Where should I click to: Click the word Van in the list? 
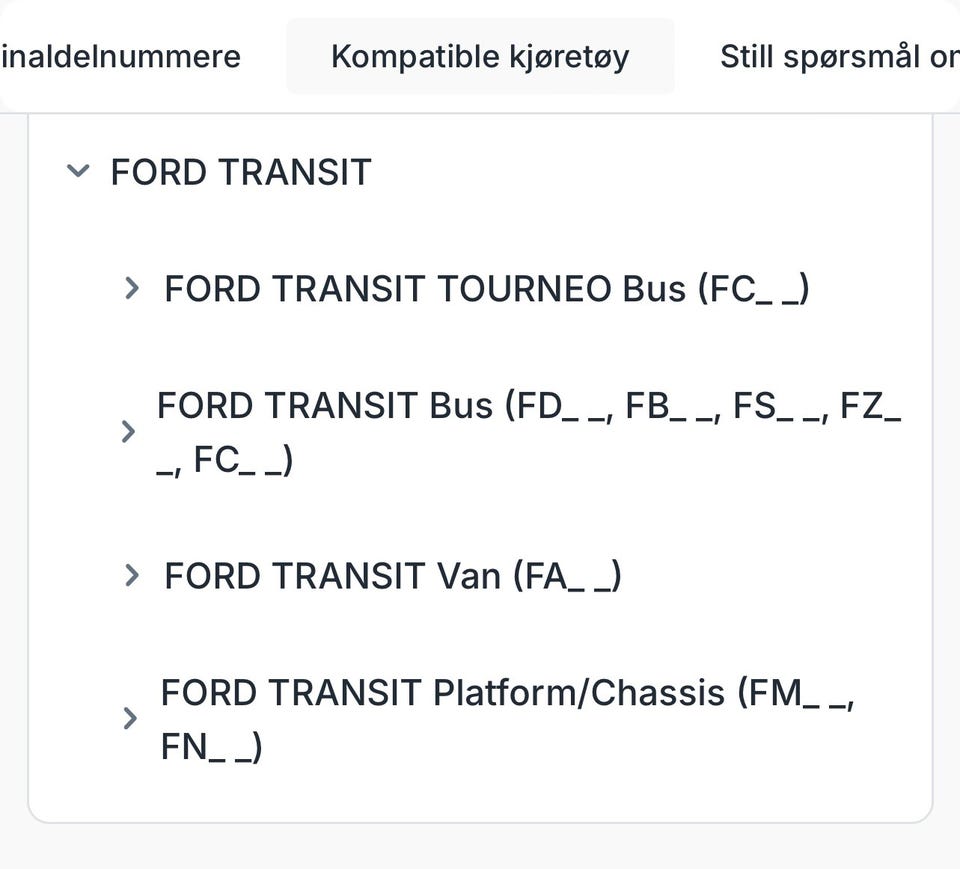click(x=469, y=576)
